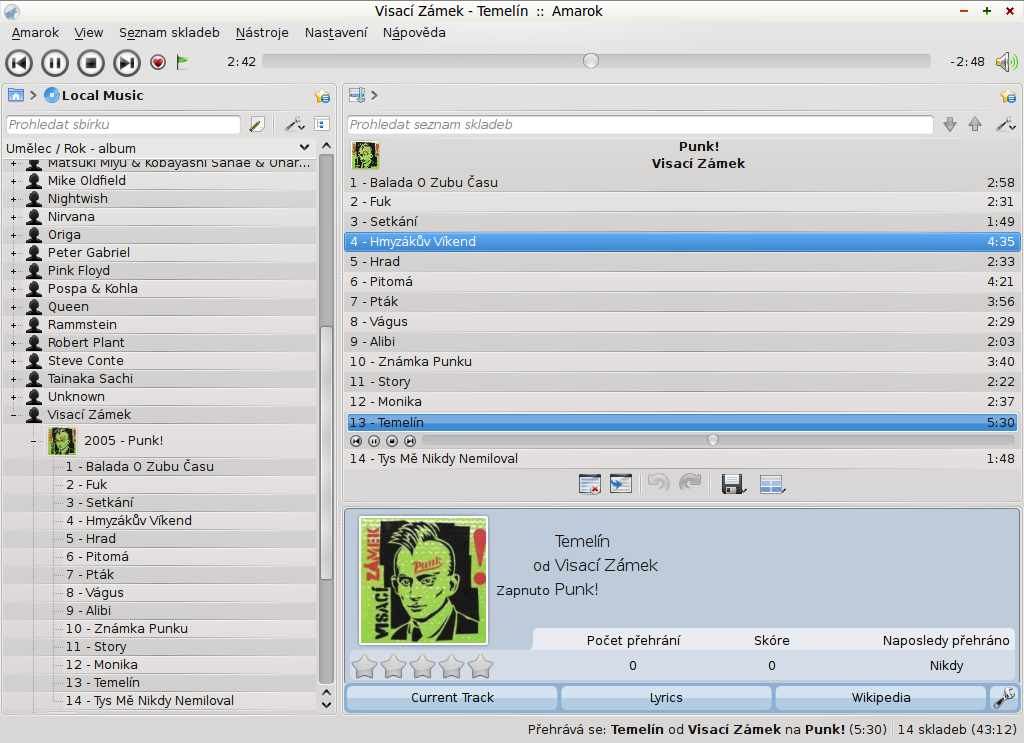Go to collection home folder icon
The height and width of the screenshot is (743, 1024).
point(16,95)
